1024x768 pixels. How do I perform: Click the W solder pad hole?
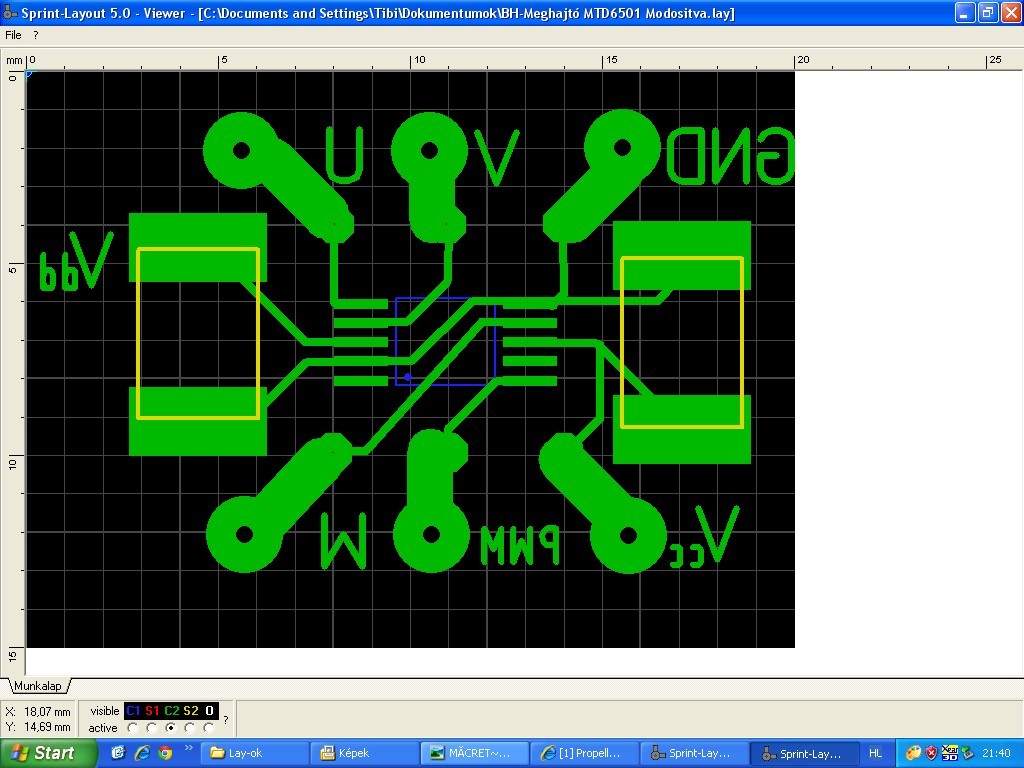click(x=244, y=535)
